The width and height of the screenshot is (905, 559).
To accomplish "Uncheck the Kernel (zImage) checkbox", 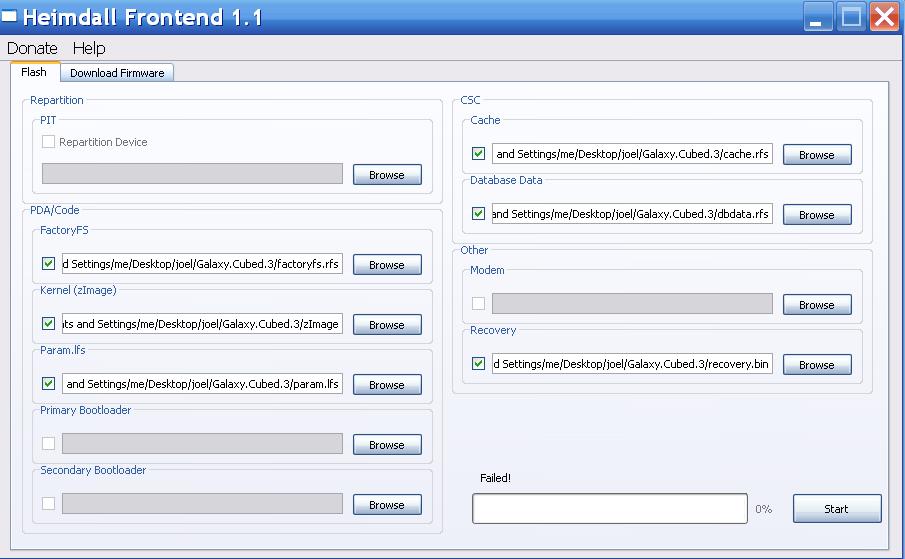I will [x=48, y=324].
